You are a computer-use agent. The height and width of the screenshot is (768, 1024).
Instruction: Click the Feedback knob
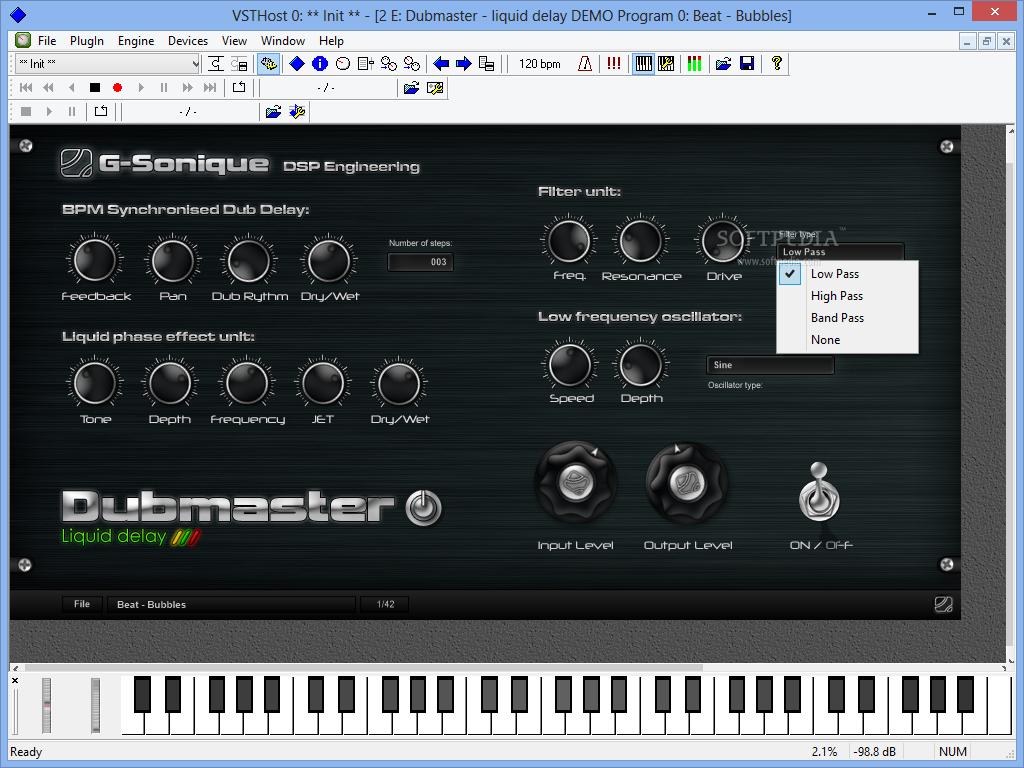pos(95,260)
